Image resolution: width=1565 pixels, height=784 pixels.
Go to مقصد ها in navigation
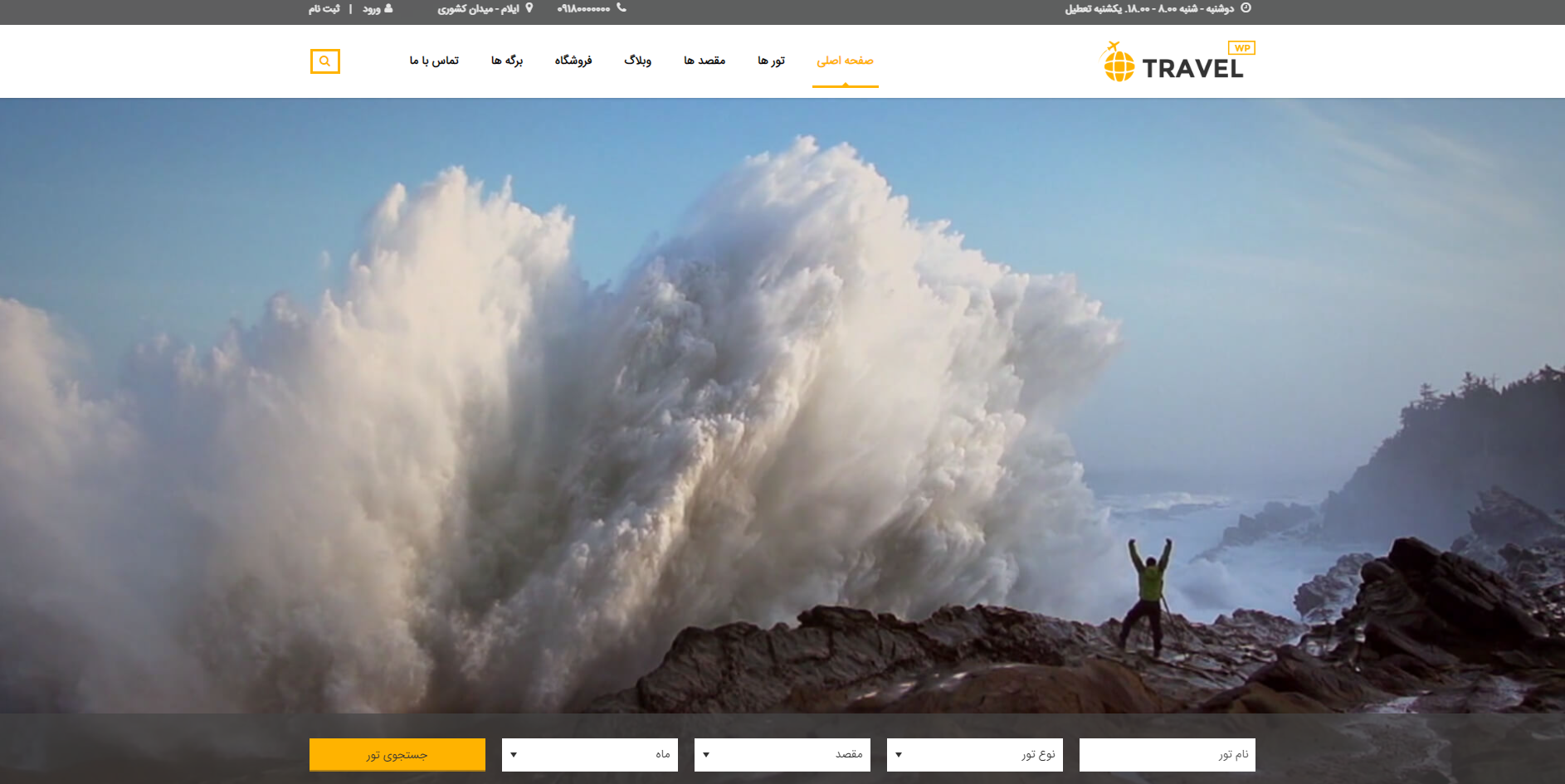tap(704, 61)
